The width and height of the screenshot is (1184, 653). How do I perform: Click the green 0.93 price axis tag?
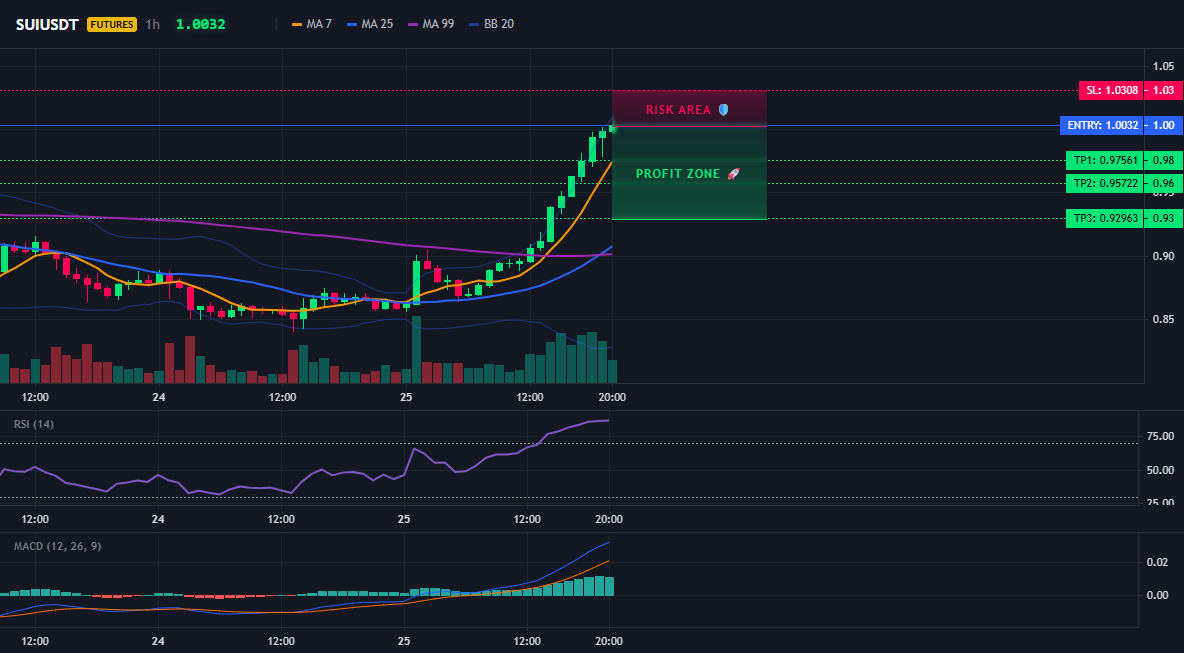[x=1163, y=219]
